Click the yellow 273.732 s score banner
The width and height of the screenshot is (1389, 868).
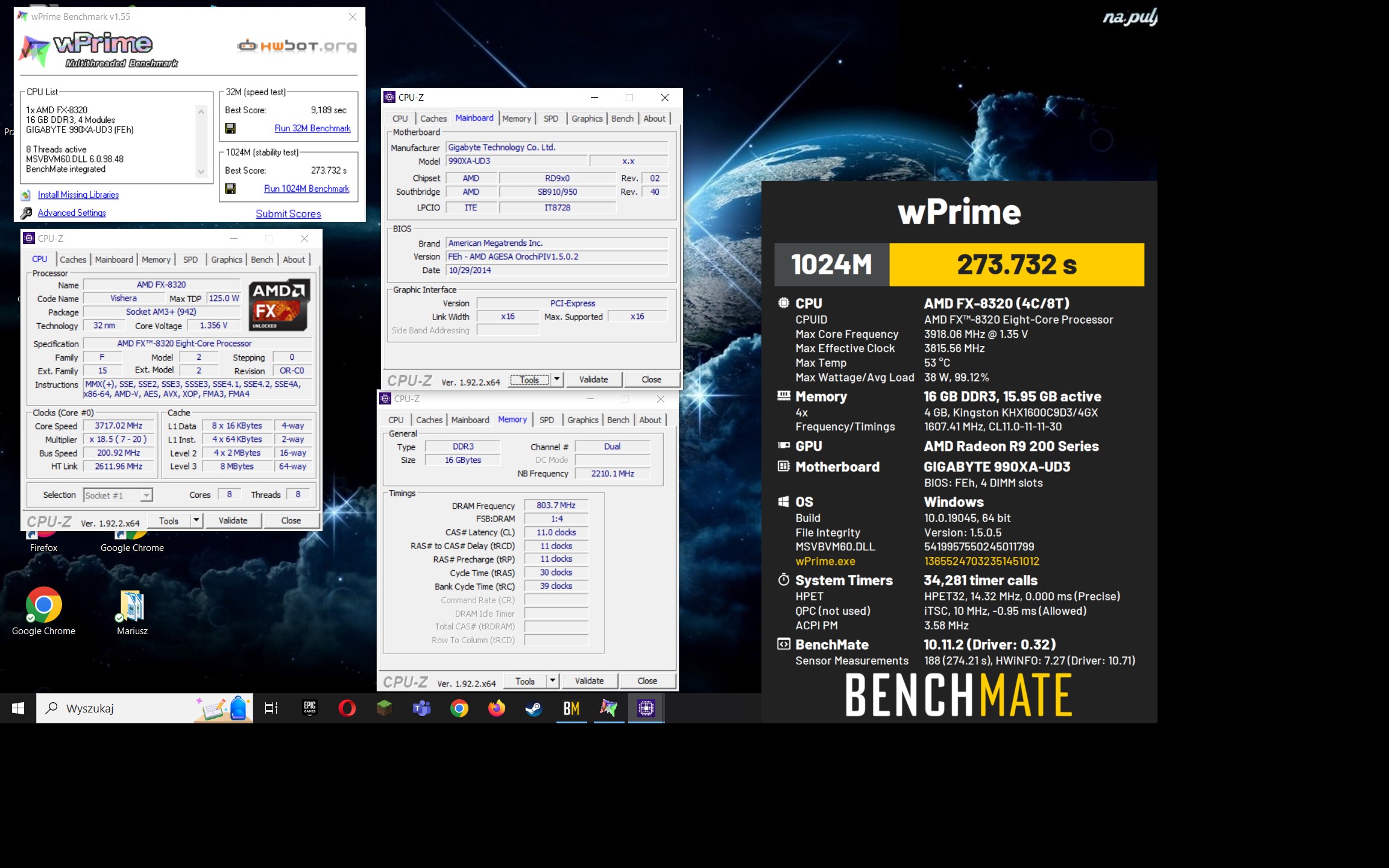pos(1017,264)
